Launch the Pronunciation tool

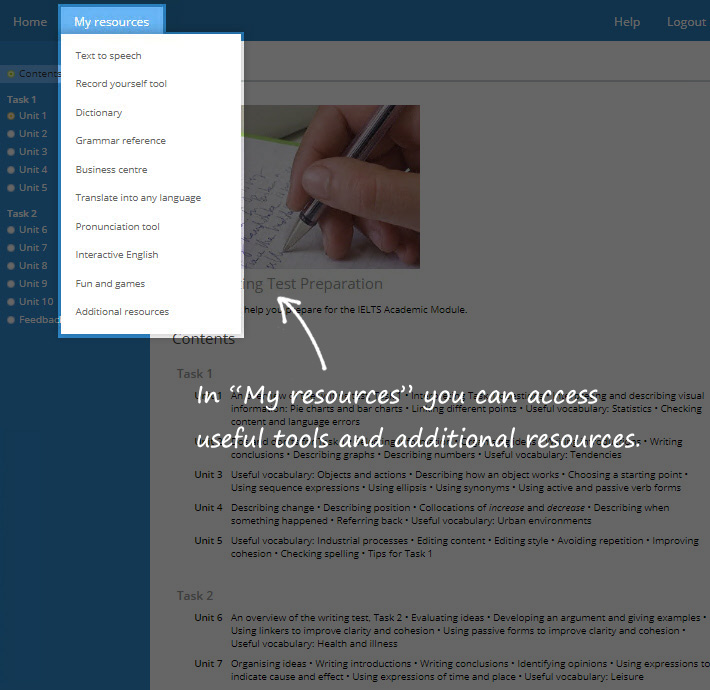pos(117,227)
